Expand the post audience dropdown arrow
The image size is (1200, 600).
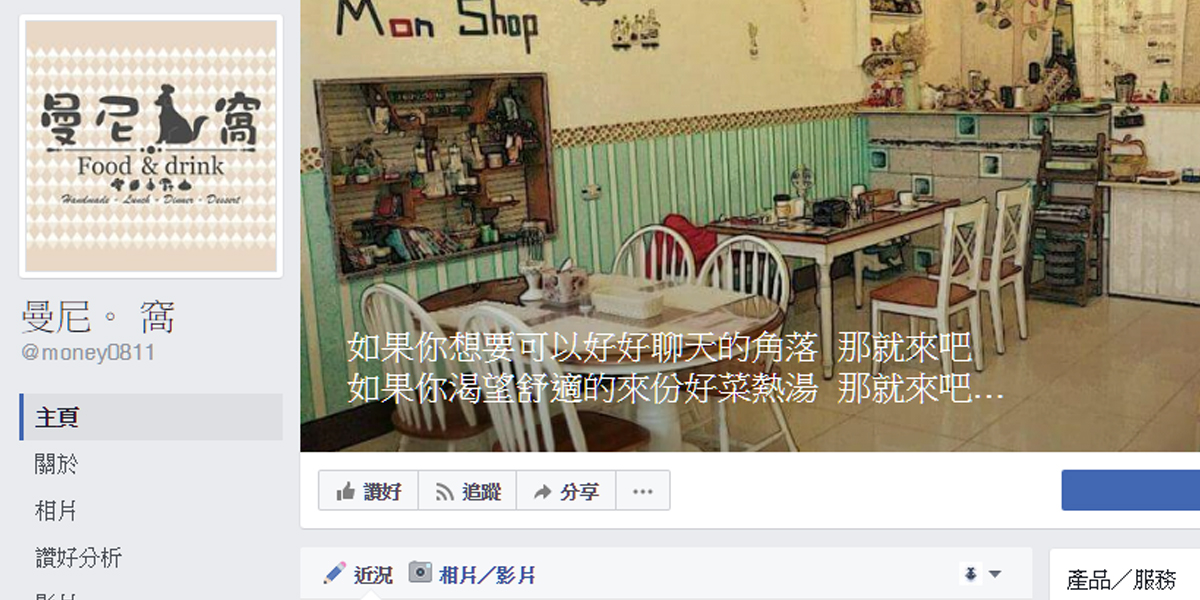click(995, 574)
